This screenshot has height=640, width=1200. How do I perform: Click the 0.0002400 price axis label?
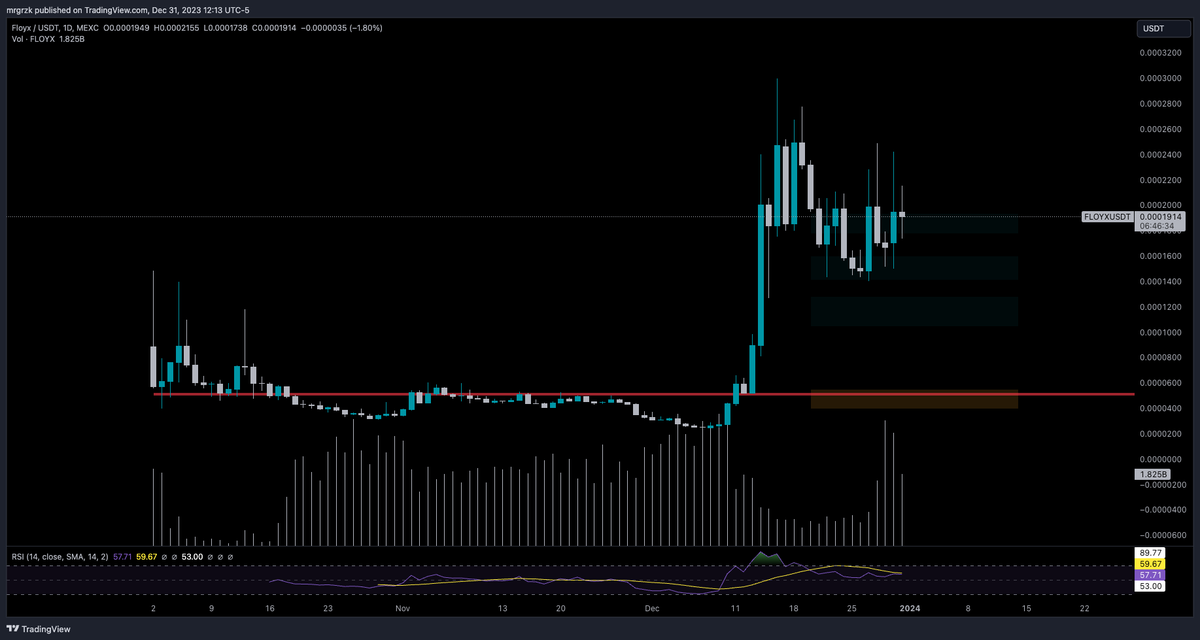[x=1160, y=155]
